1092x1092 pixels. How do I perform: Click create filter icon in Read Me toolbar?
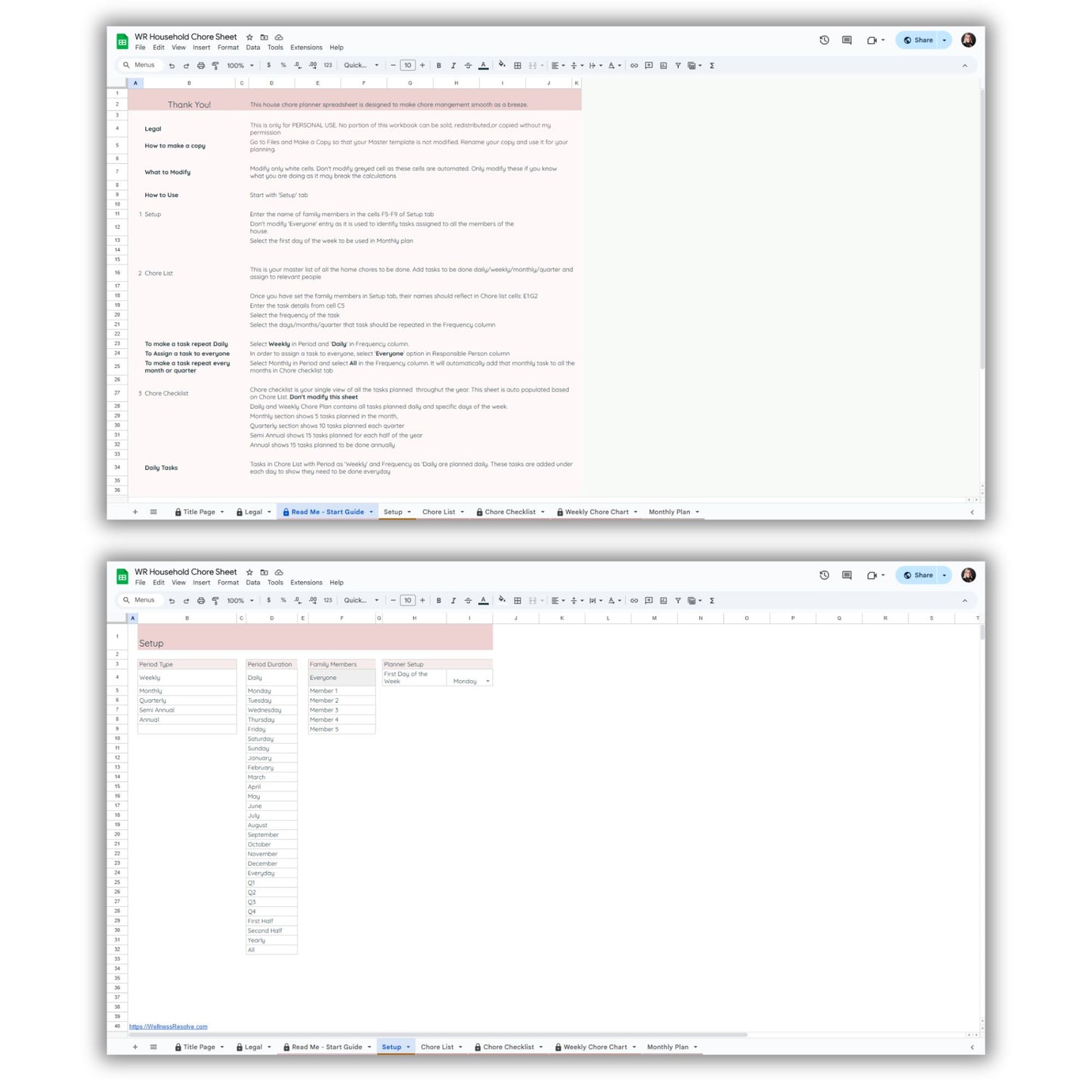click(x=678, y=66)
